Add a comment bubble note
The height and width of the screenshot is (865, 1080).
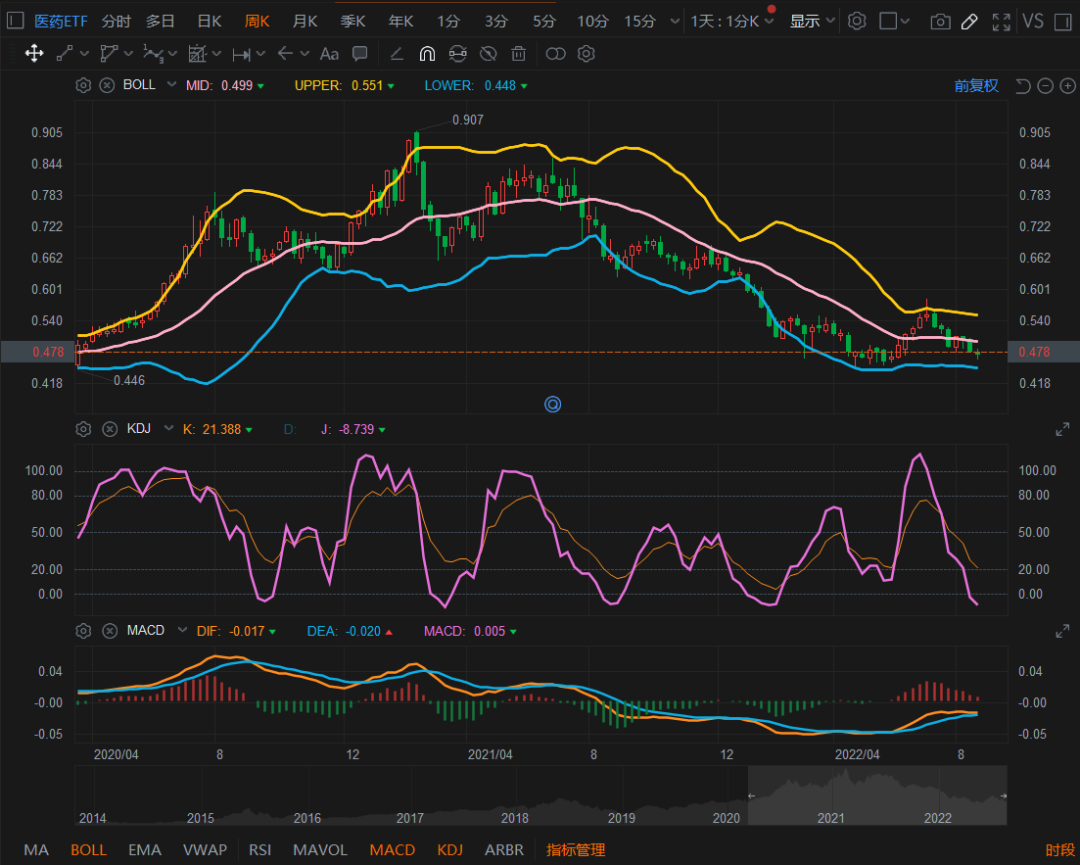[x=359, y=53]
